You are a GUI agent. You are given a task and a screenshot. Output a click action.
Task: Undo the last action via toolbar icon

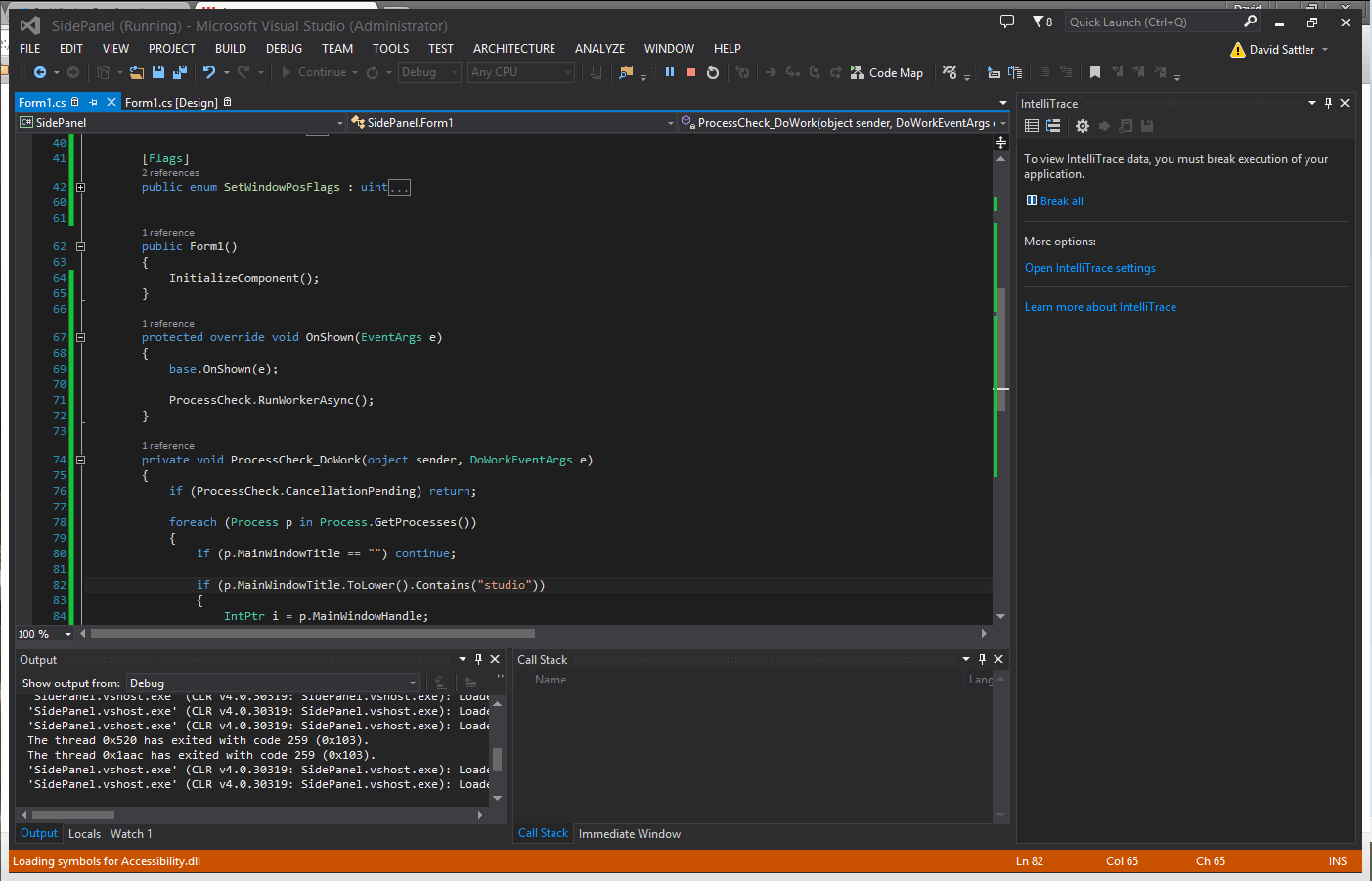point(209,72)
